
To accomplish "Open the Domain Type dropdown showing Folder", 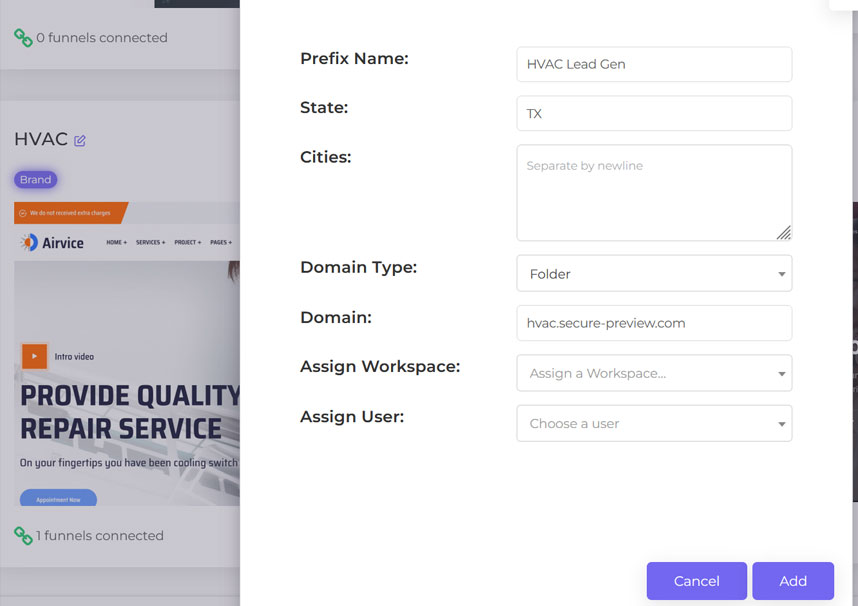I will (x=654, y=273).
